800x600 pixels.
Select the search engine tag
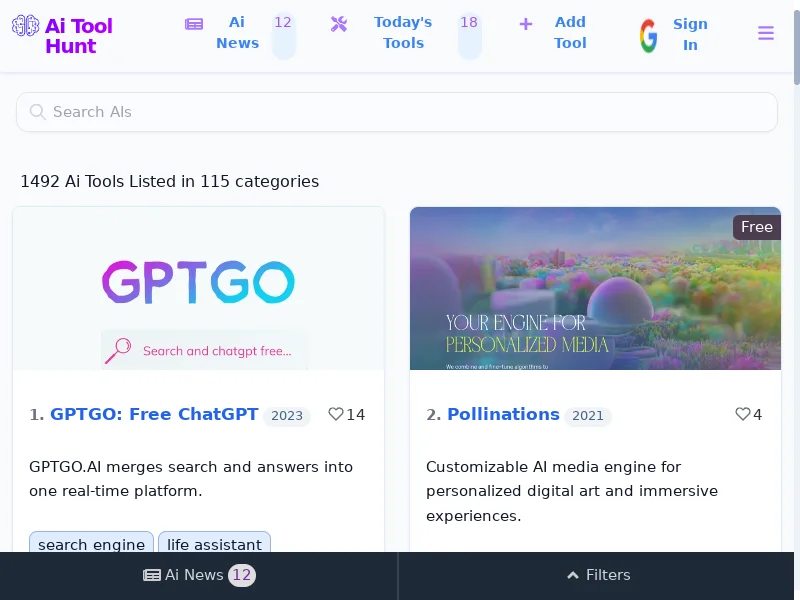tap(91, 542)
